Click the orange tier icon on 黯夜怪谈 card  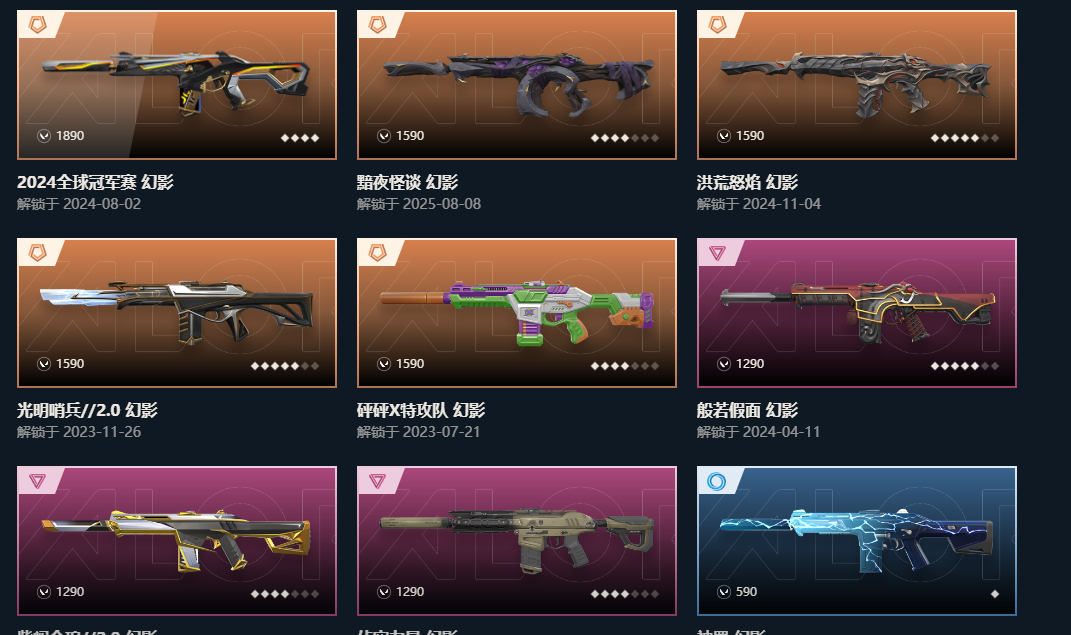coord(378,25)
